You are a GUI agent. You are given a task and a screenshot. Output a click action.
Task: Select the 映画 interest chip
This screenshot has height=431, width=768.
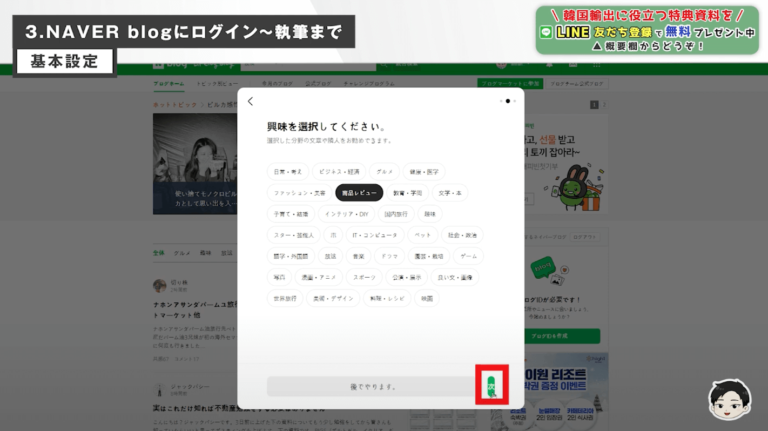(x=427, y=298)
